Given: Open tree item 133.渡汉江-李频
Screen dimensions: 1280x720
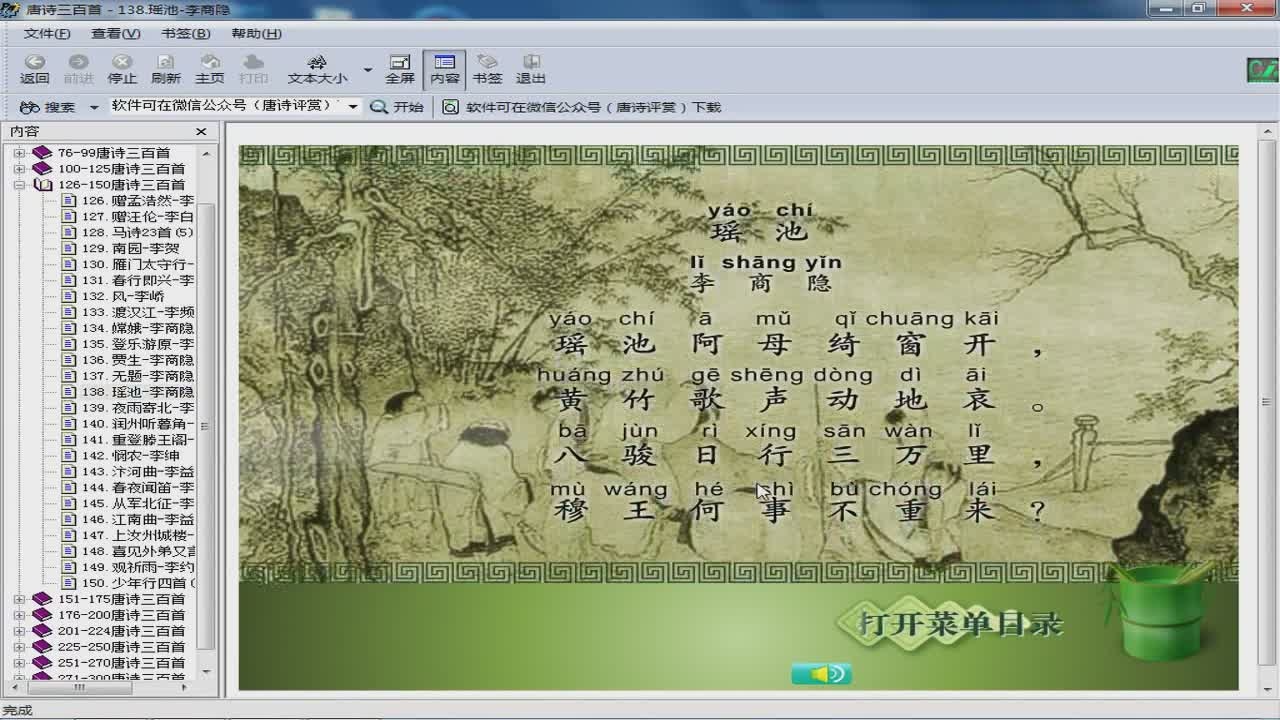Looking at the screenshot, I should (x=138, y=313).
